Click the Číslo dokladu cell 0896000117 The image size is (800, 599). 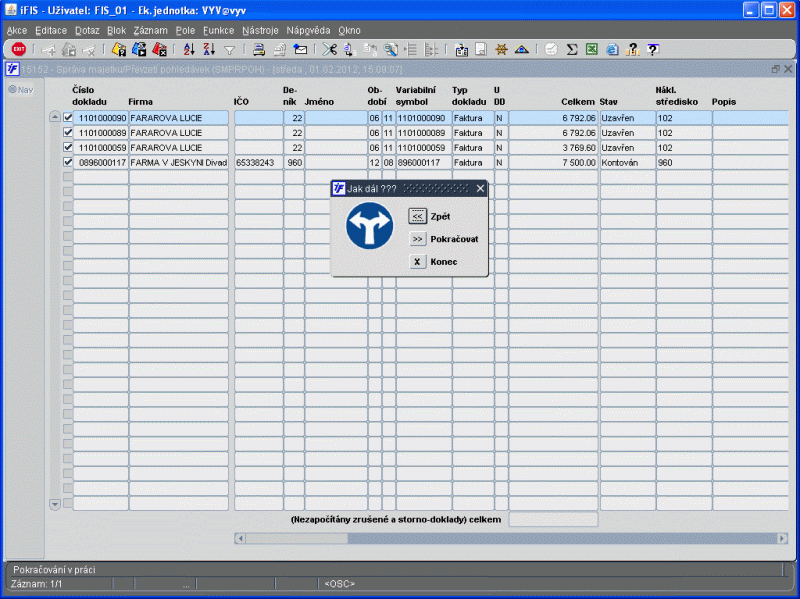pos(101,162)
